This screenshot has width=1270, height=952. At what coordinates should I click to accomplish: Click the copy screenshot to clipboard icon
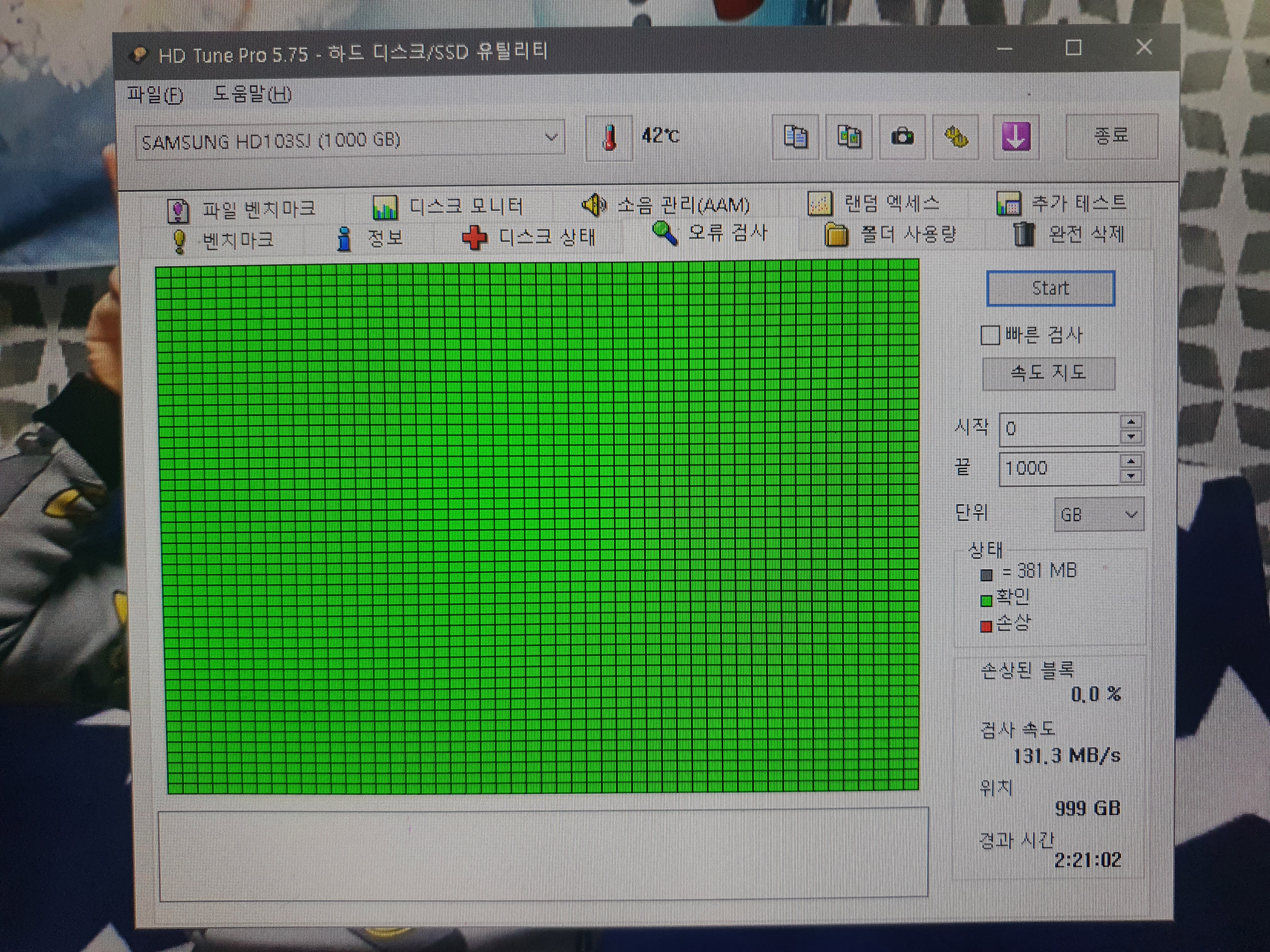(x=849, y=138)
